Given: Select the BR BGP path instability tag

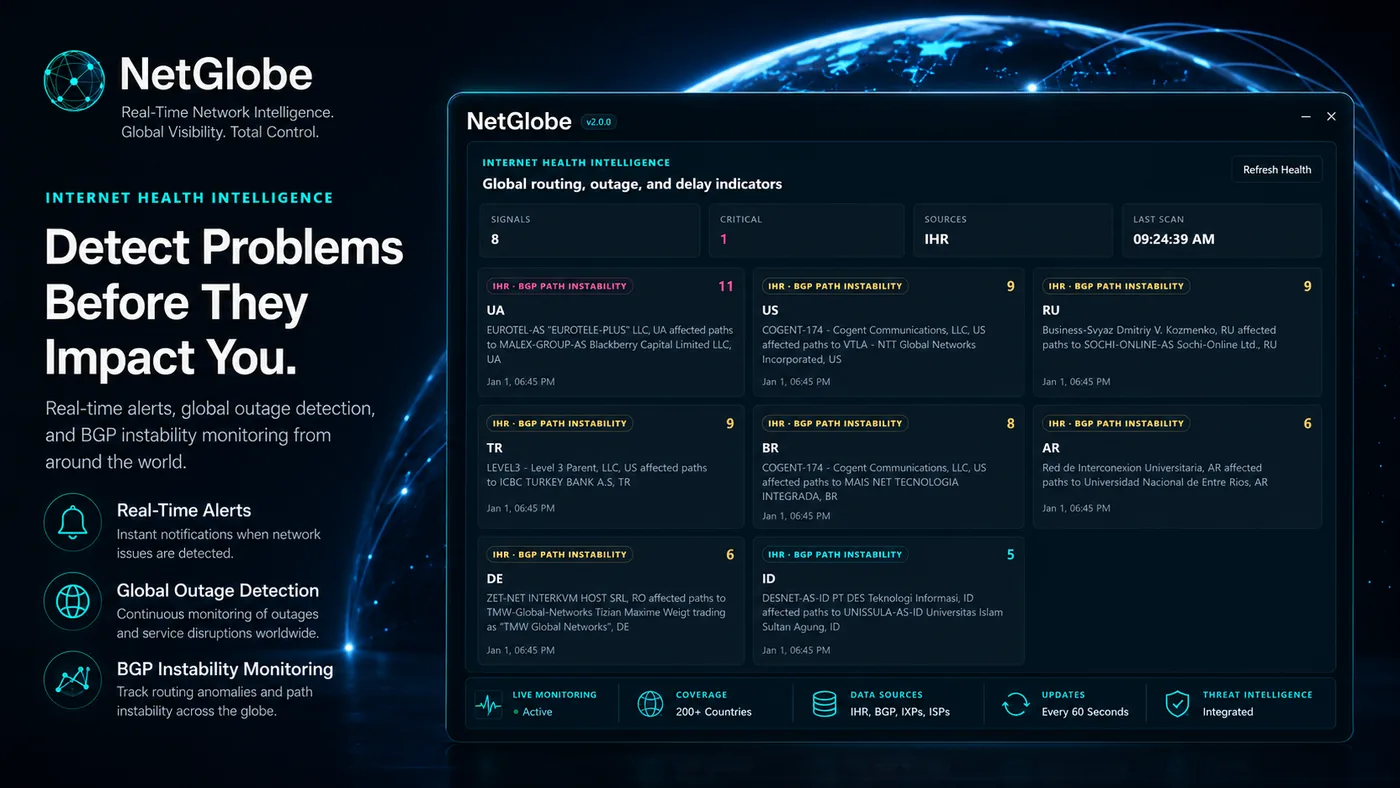Looking at the screenshot, I should point(835,423).
